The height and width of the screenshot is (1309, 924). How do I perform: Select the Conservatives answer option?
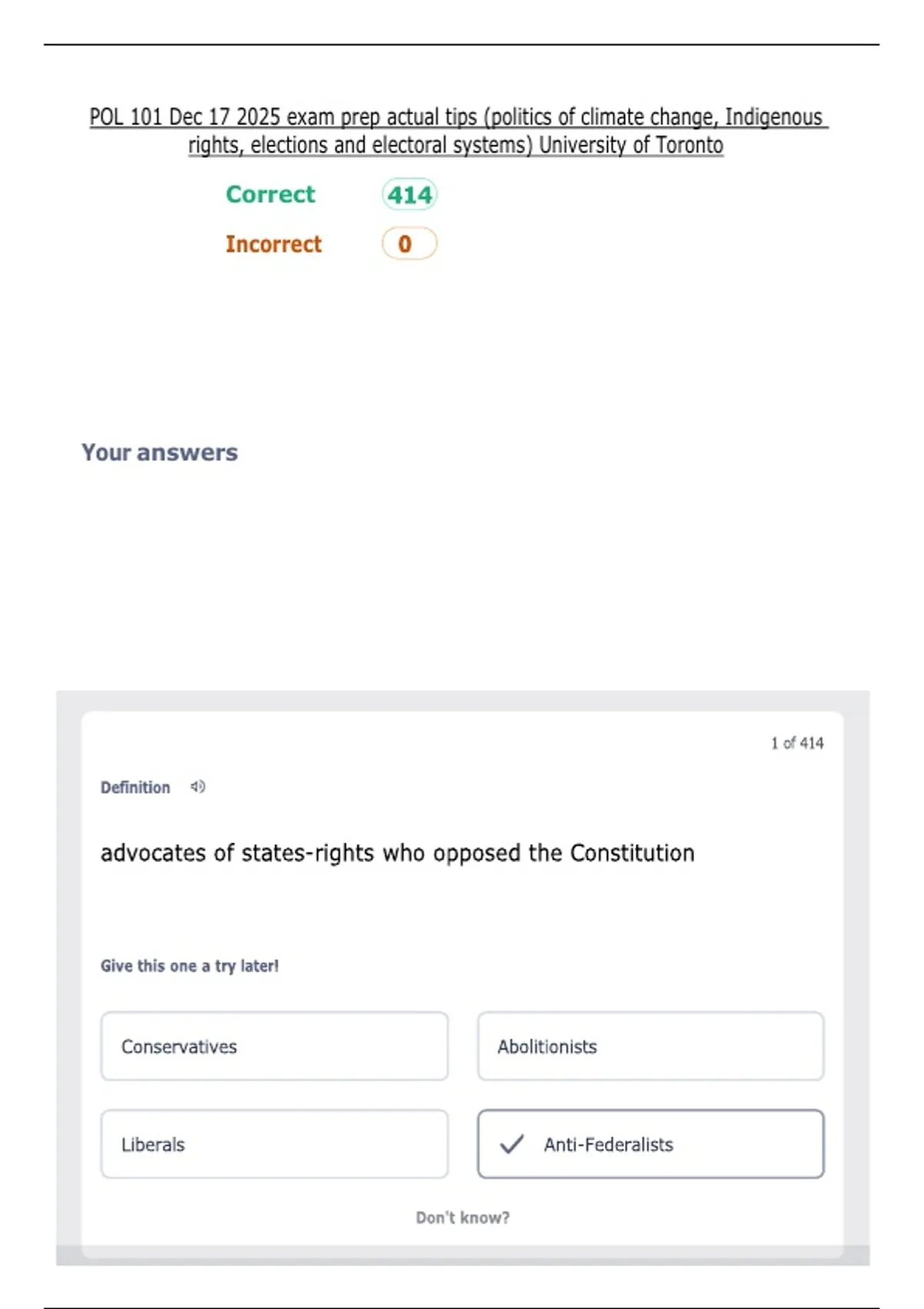click(x=274, y=1046)
